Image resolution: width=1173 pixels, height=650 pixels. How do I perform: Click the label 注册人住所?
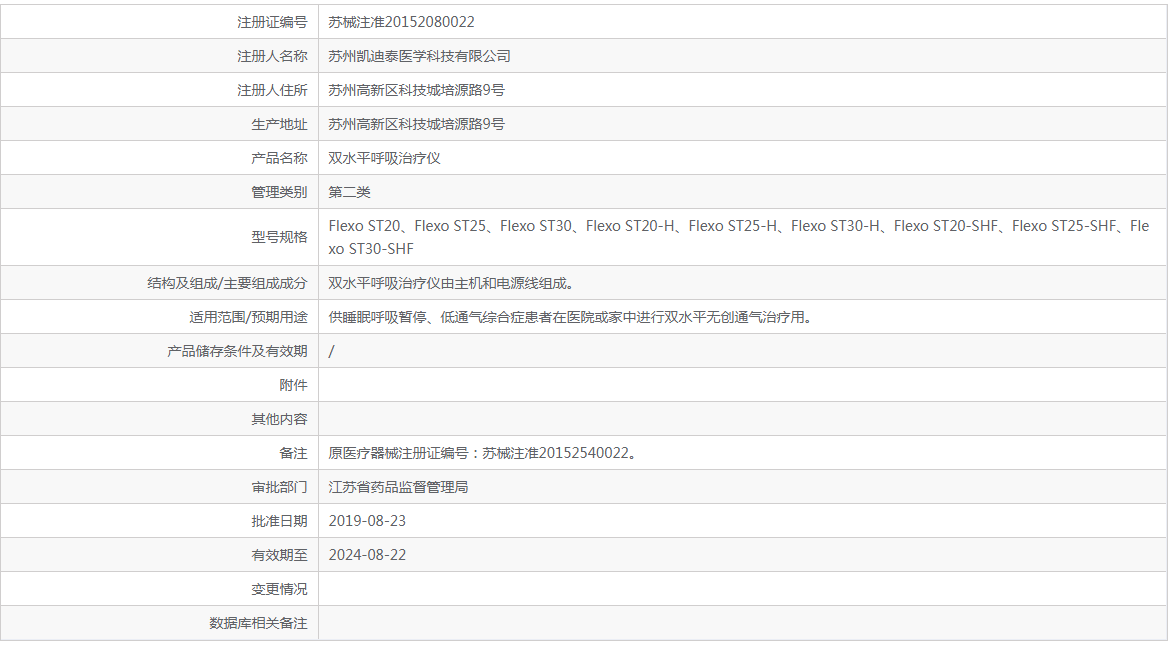[x=272, y=91]
